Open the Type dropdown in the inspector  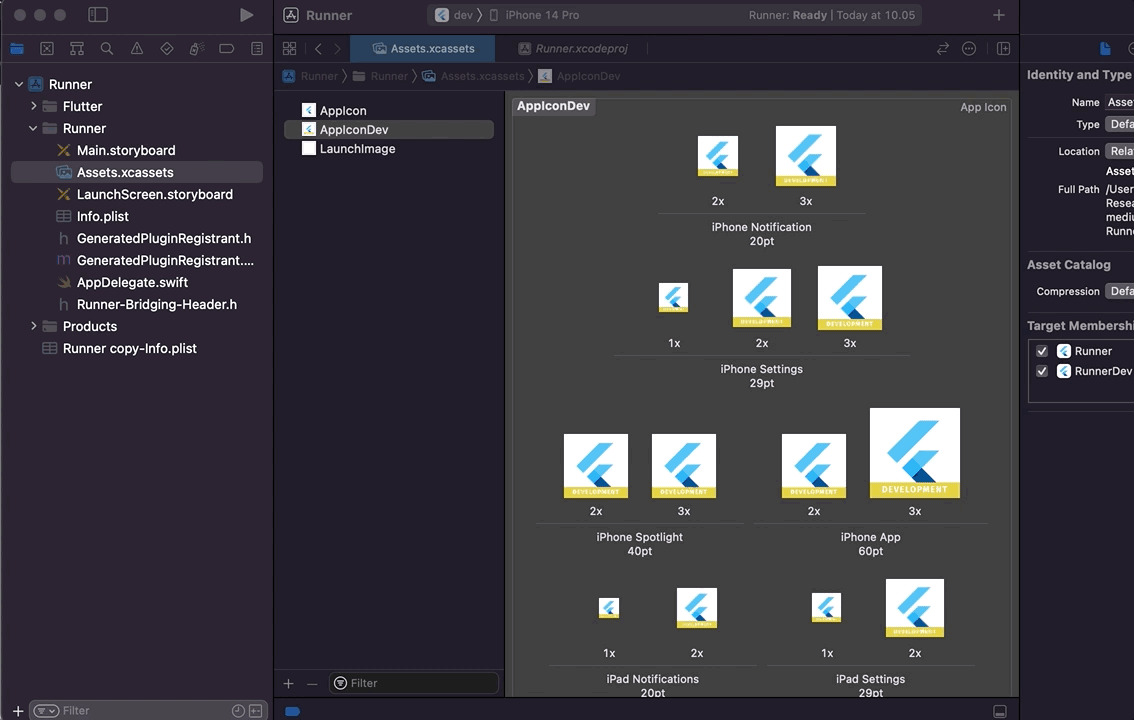click(x=1120, y=124)
